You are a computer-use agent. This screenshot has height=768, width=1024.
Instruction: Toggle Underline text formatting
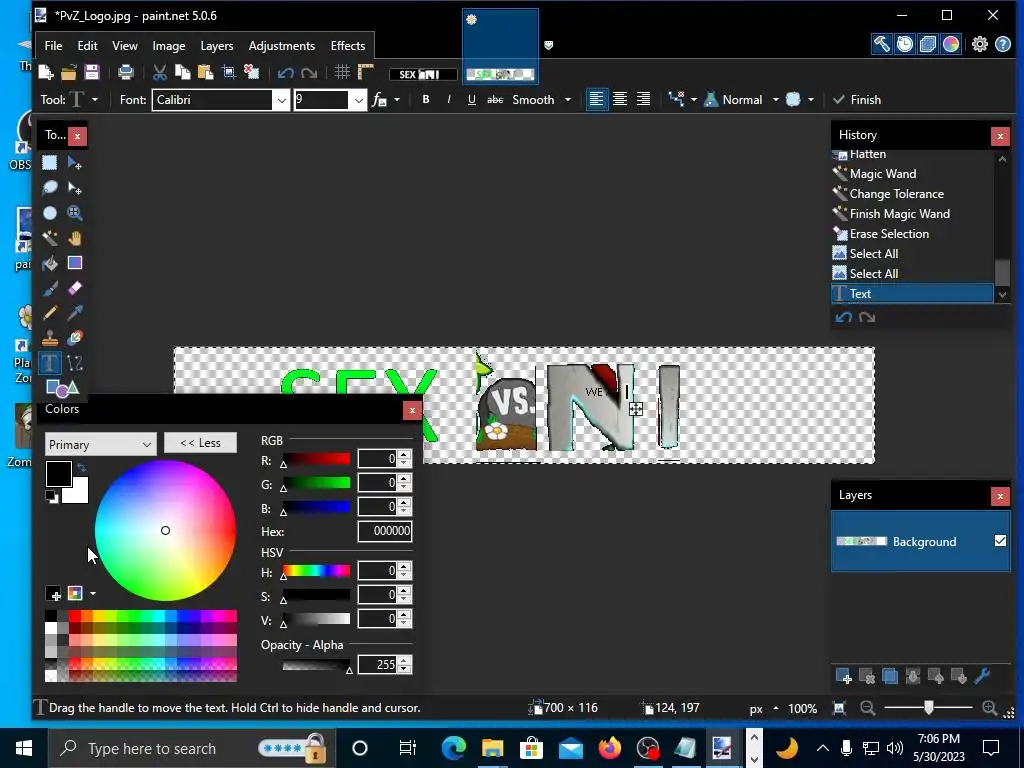(472, 99)
